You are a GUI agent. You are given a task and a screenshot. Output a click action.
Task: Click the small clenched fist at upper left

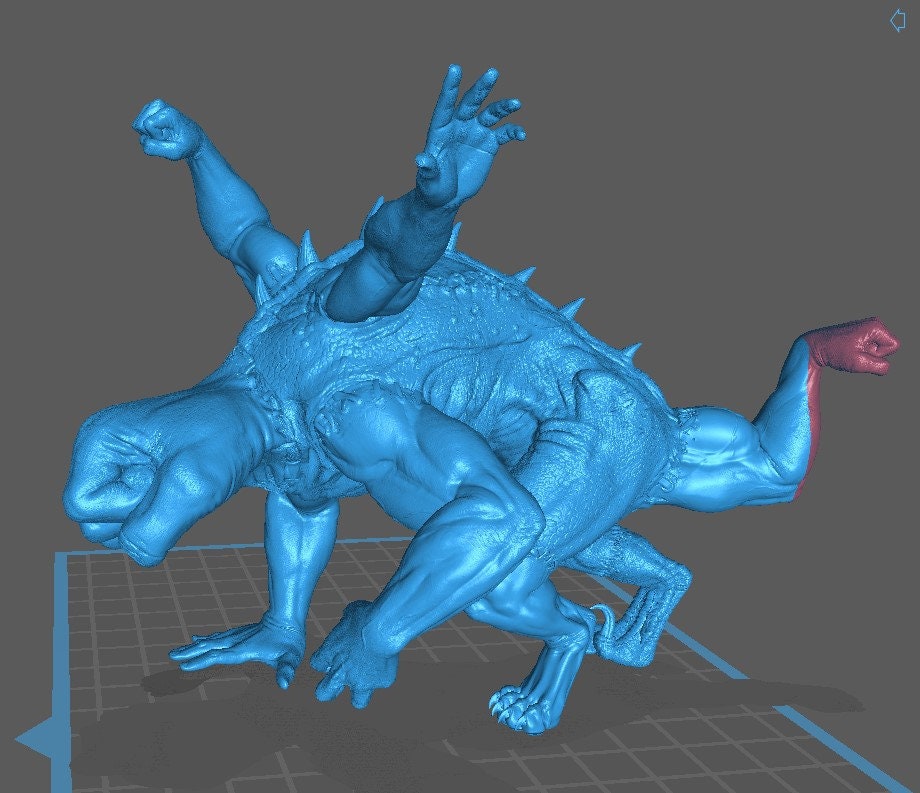pyautogui.click(x=166, y=130)
